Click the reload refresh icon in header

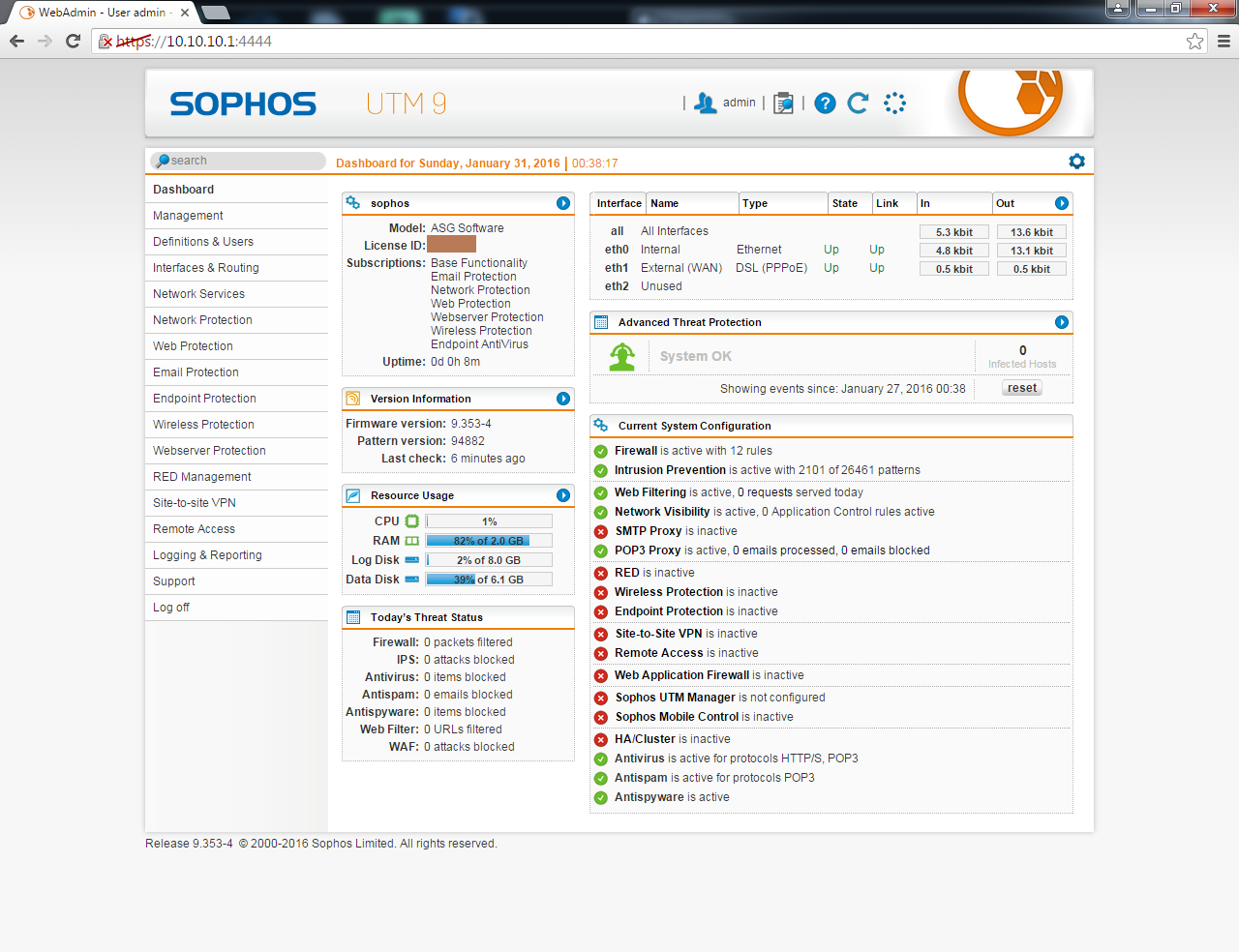(858, 104)
